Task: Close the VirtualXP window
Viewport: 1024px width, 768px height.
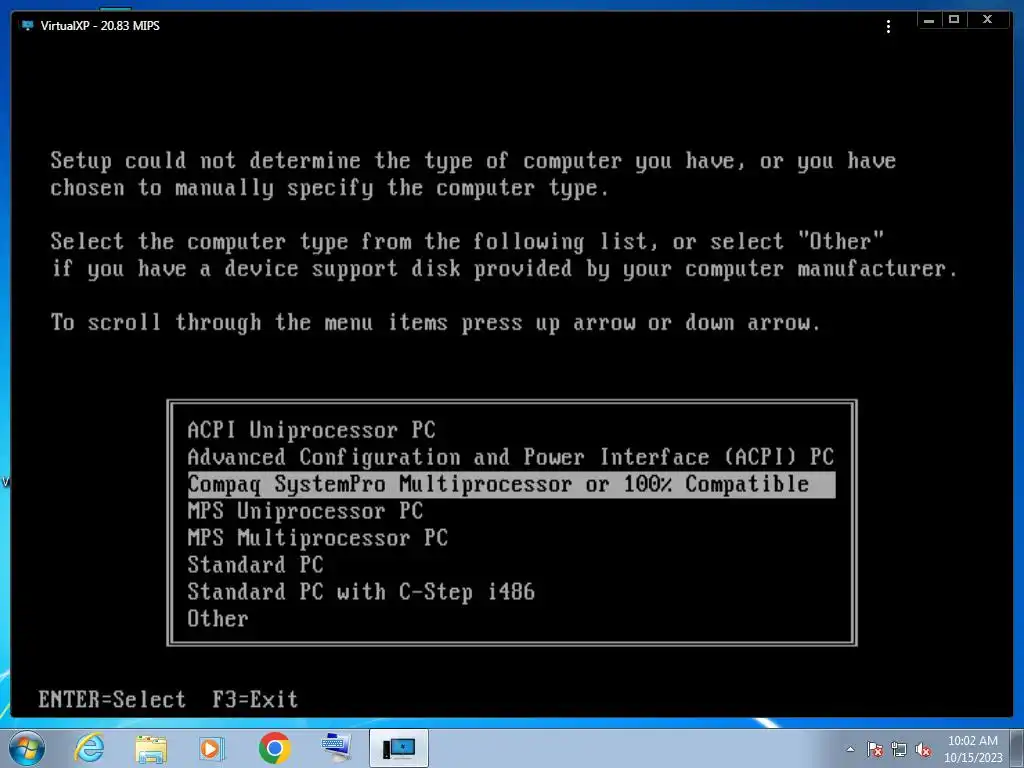Action: (x=988, y=20)
